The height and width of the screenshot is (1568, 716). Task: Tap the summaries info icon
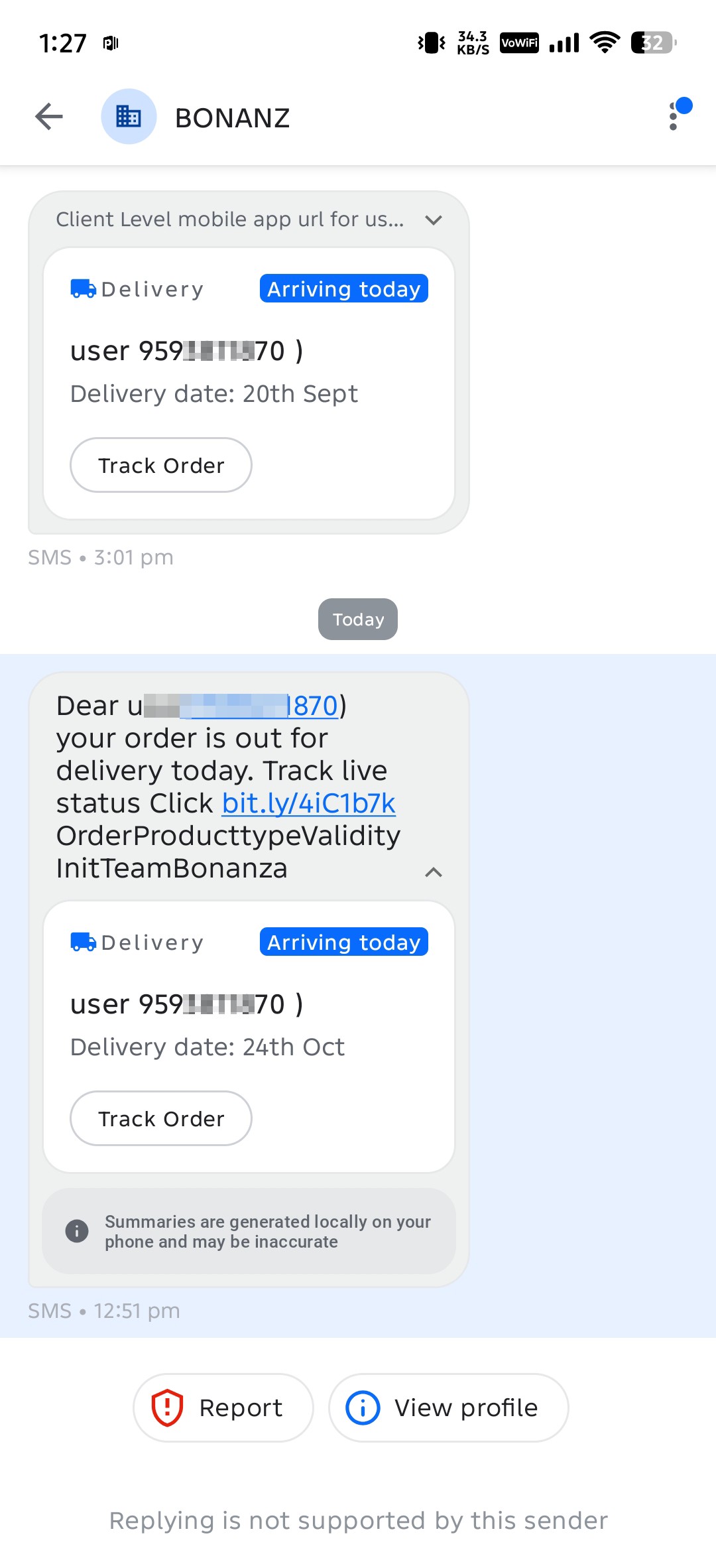coord(77,1231)
